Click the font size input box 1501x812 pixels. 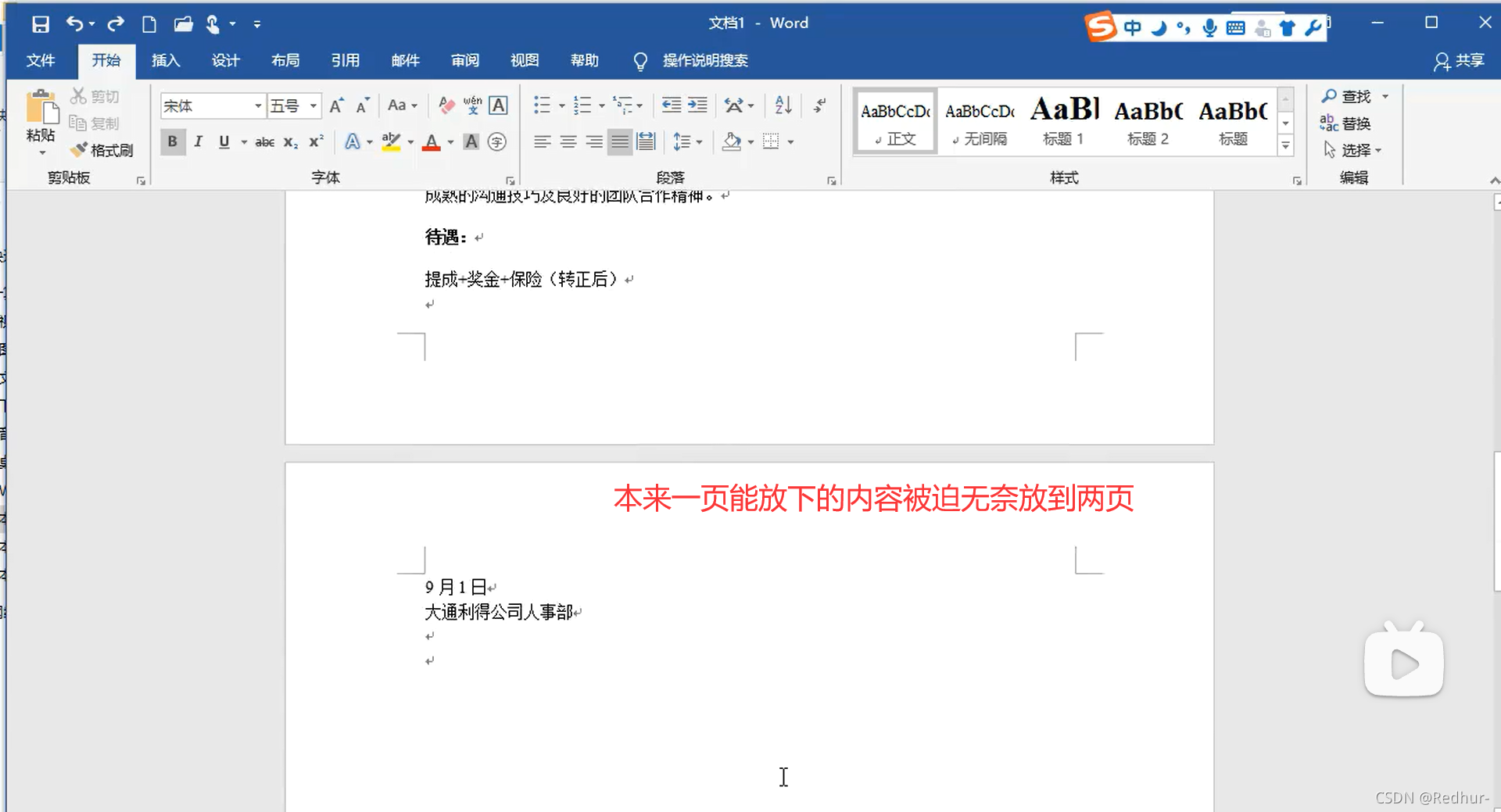[289, 105]
